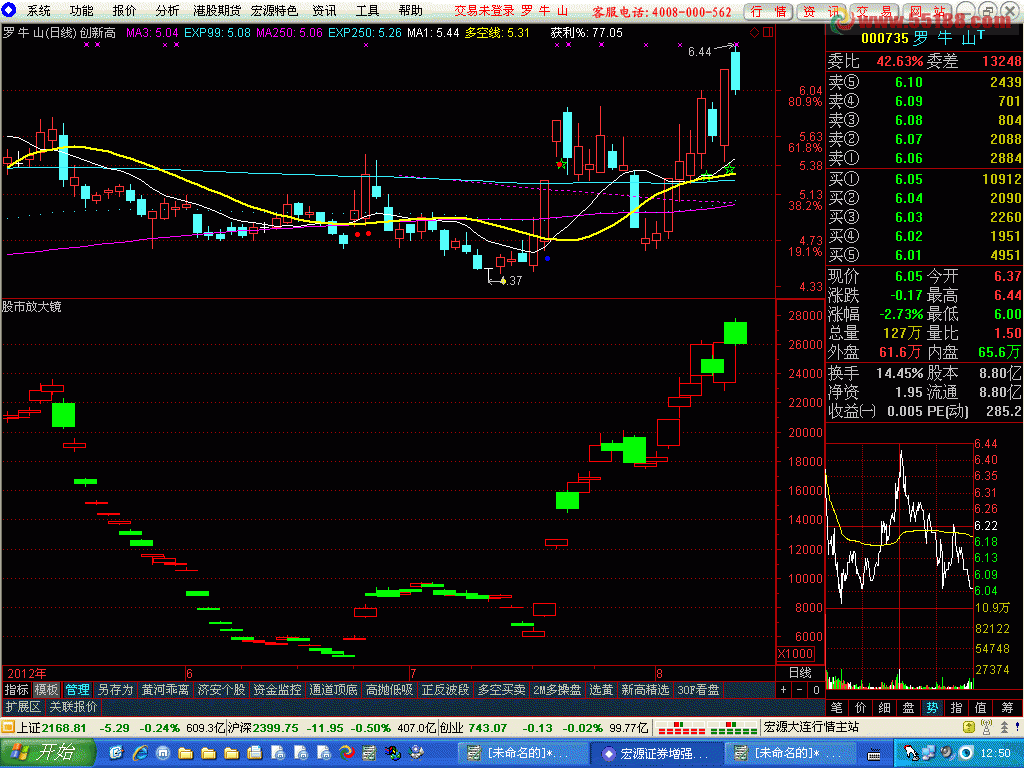Click the 网站 button in title bar

[x=927, y=11]
